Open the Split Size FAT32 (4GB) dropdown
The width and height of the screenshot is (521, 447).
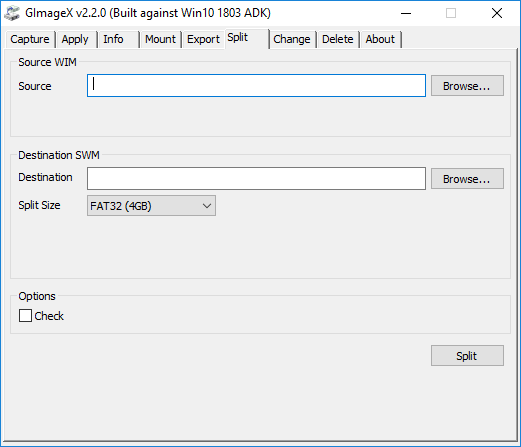click(x=151, y=206)
